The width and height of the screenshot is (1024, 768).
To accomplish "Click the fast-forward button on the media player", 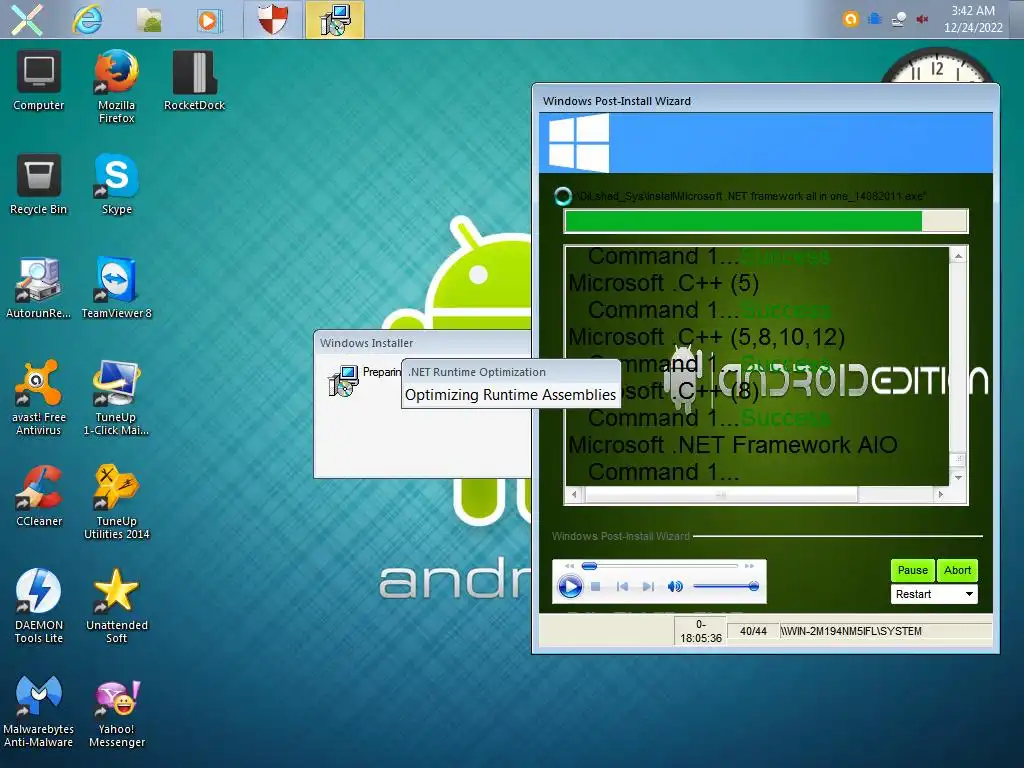I will (749, 566).
